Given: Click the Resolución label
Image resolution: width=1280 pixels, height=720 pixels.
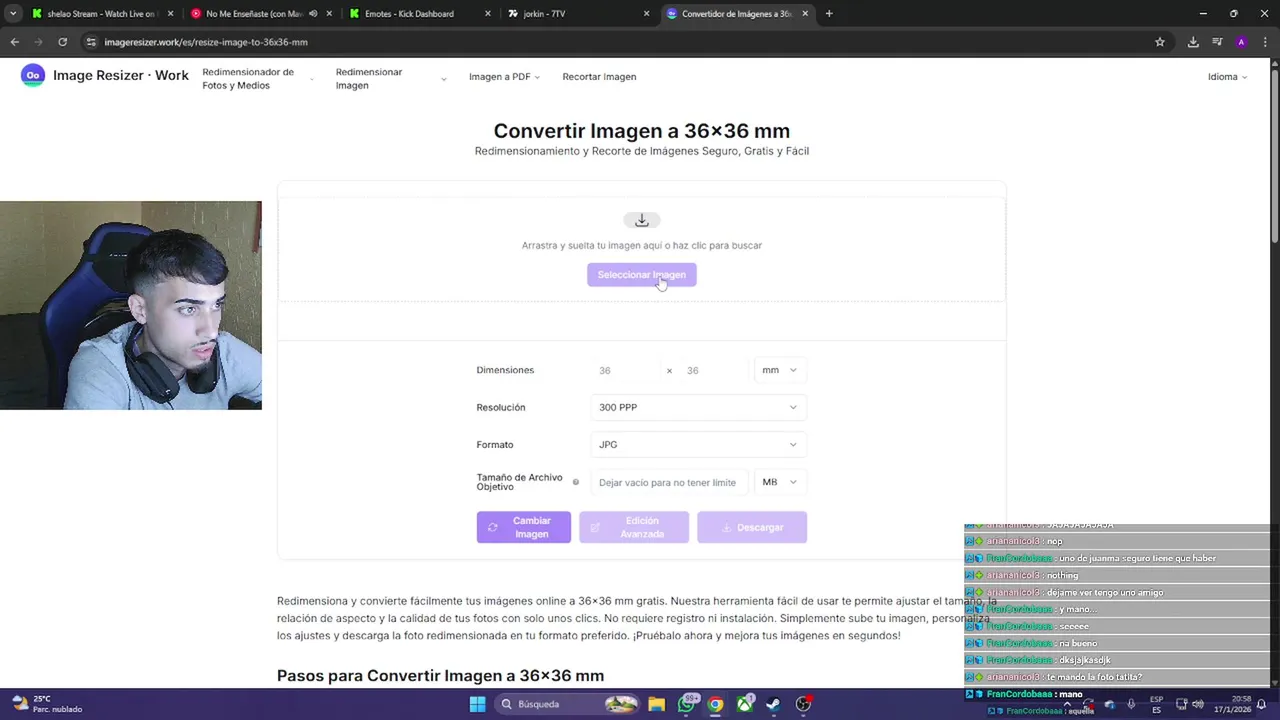Looking at the screenshot, I should click(501, 407).
